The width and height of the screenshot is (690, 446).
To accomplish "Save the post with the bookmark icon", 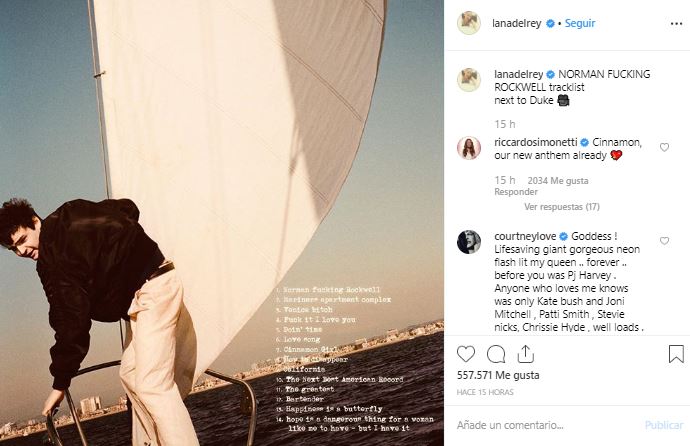I will [676, 354].
